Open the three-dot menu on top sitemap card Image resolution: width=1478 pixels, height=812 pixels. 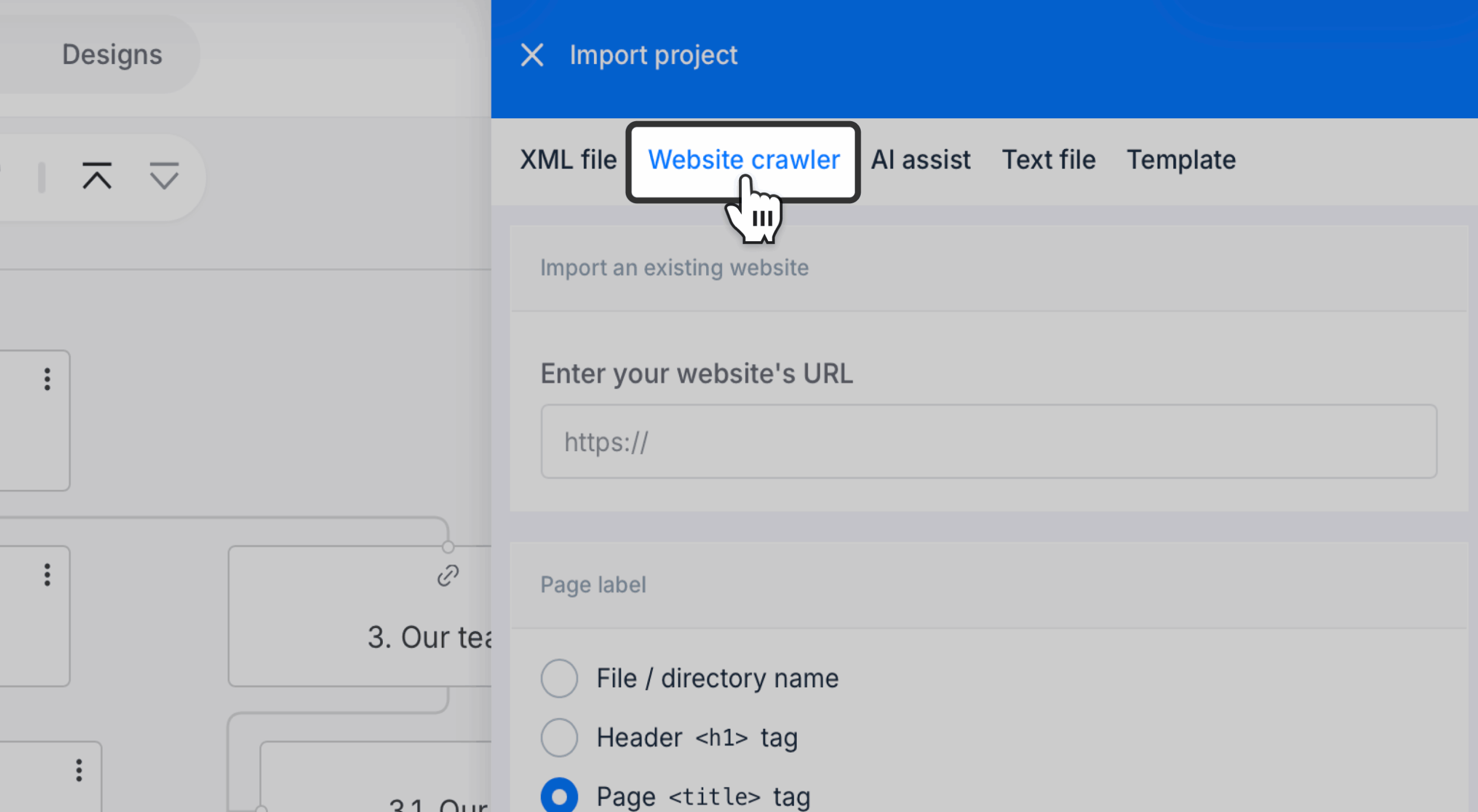pyautogui.click(x=47, y=379)
